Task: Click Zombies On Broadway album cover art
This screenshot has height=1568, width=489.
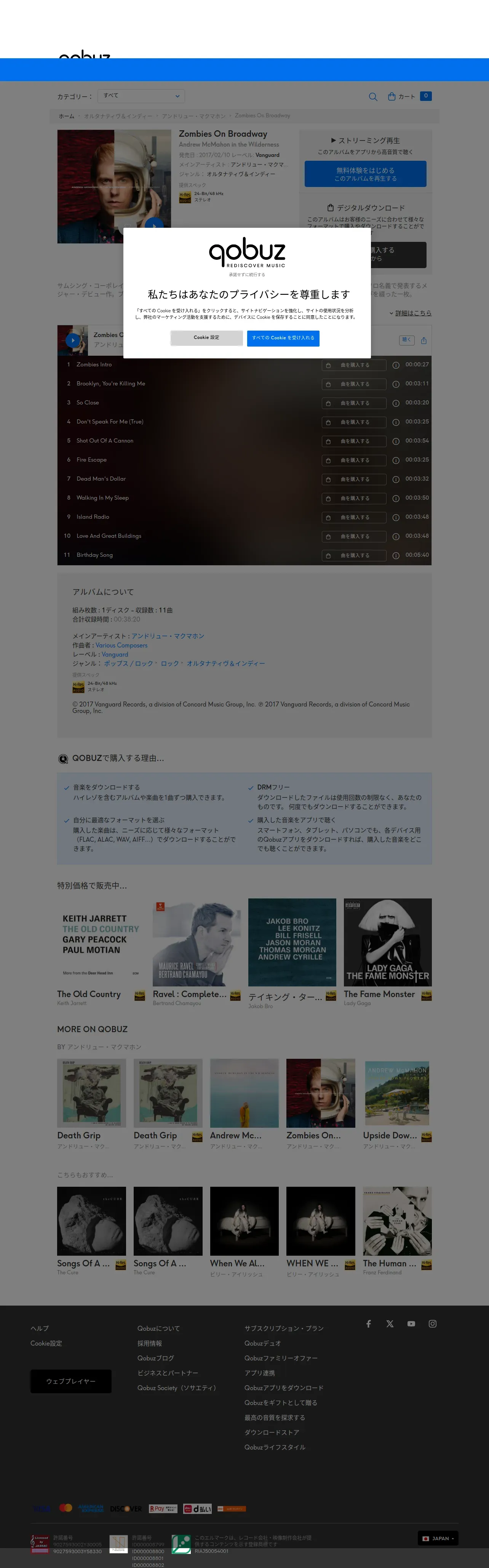Action: [114, 186]
